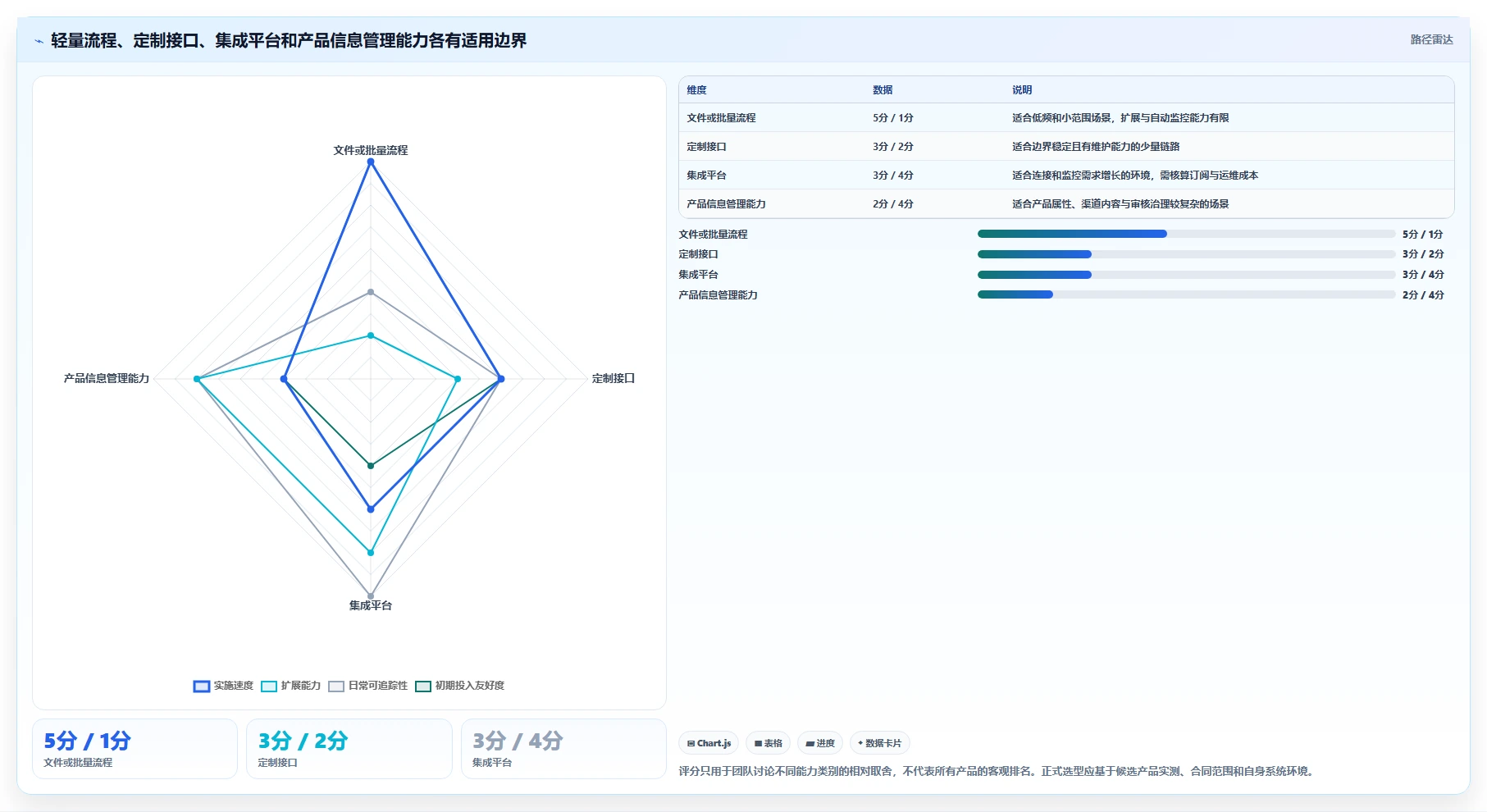1487x812 pixels.
Task: Click the description about 渠道内容与审核治理
Action: [x=1120, y=204]
